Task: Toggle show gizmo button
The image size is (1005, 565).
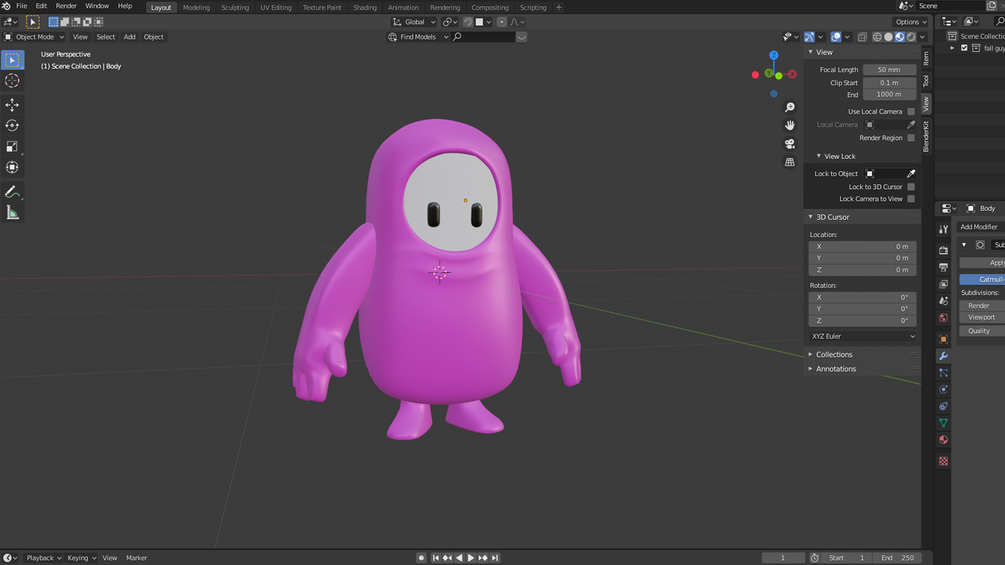Action: tap(810, 37)
